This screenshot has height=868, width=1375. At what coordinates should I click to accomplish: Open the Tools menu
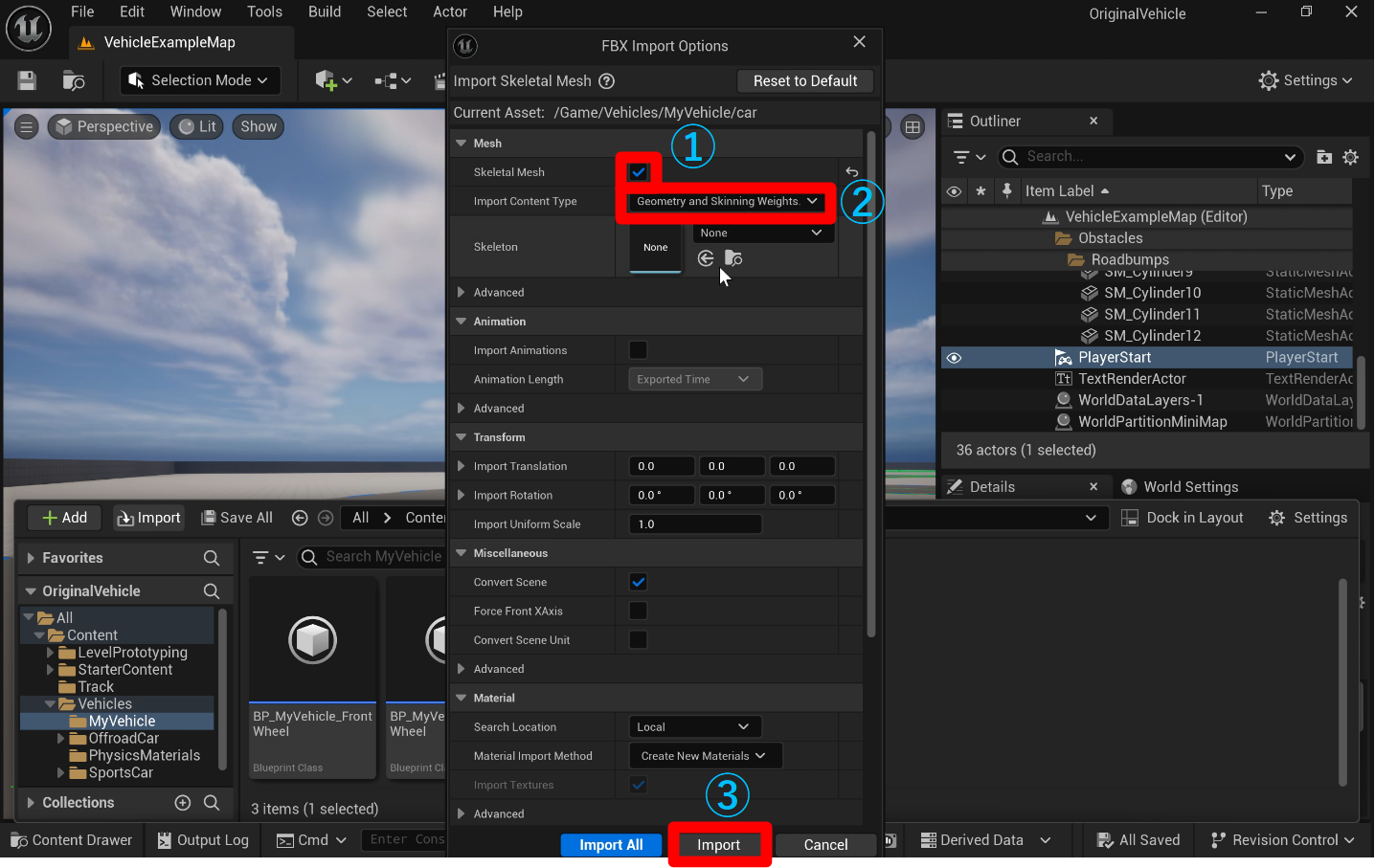264,11
